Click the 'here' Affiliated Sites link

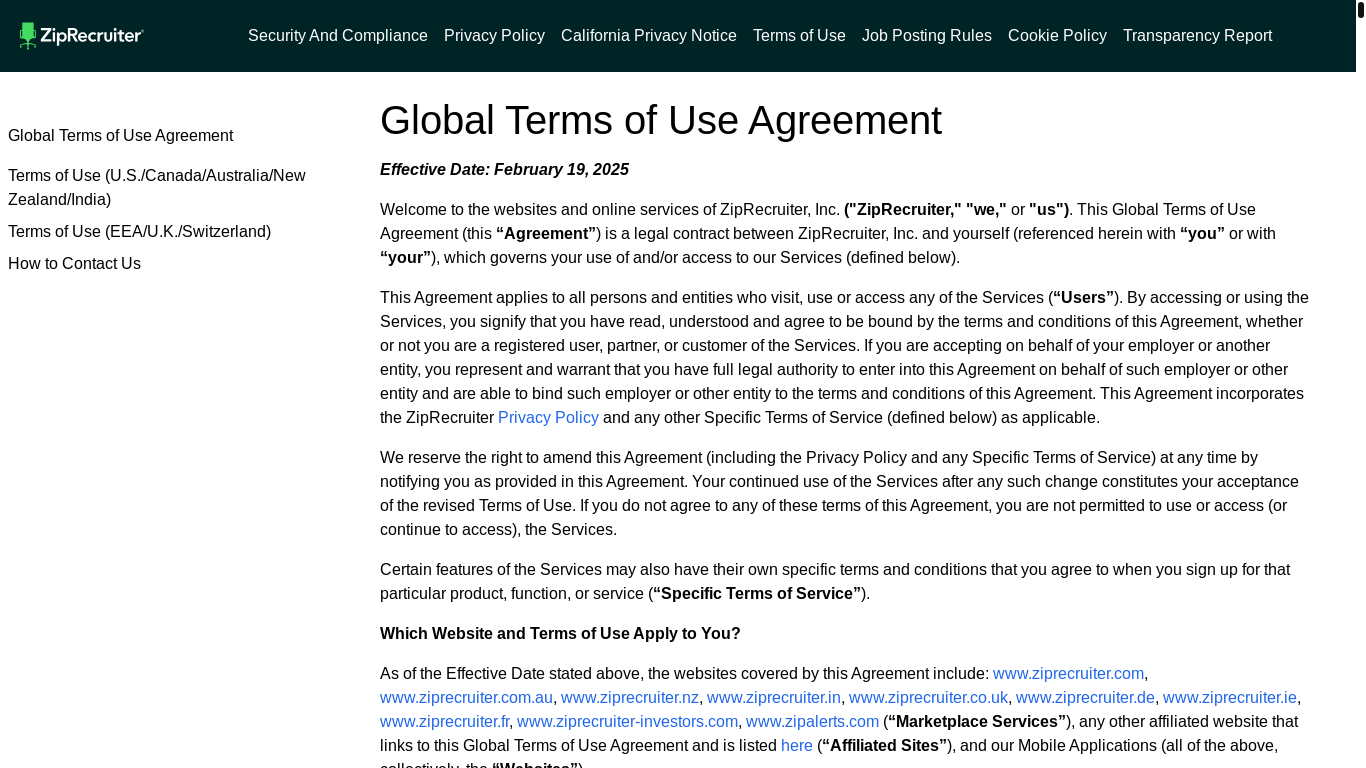click(x=797, y=746)
